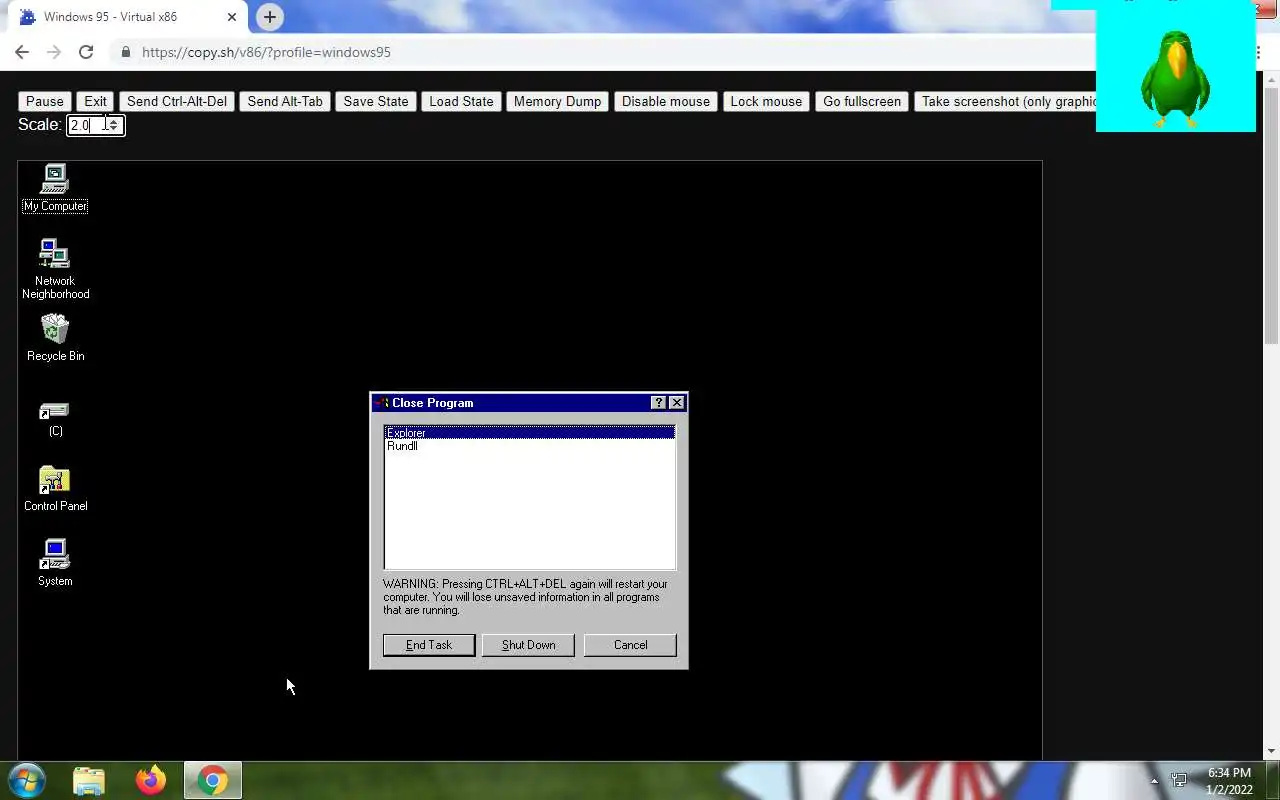This screenshot has height=800, width=1280.
Task: Select the Network Neighborhood icon
Action: coord(55,268)
